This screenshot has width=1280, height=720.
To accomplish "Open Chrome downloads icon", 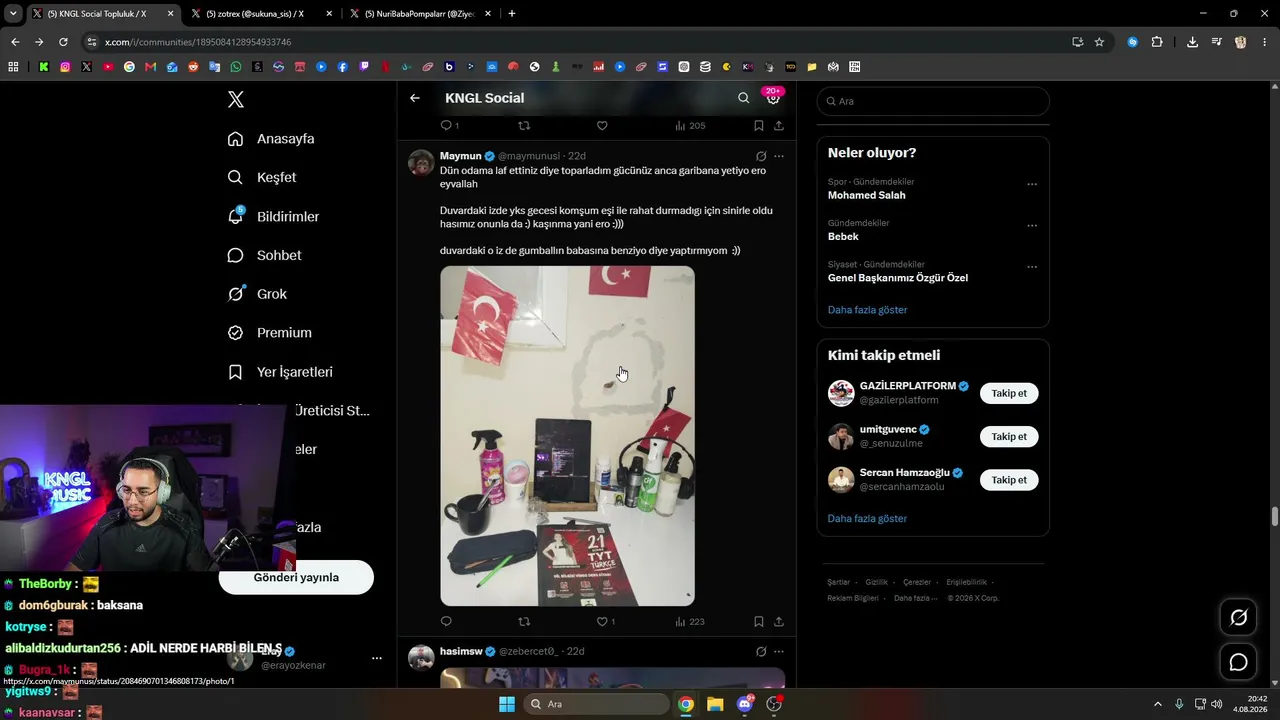I will click(1192, 42).
